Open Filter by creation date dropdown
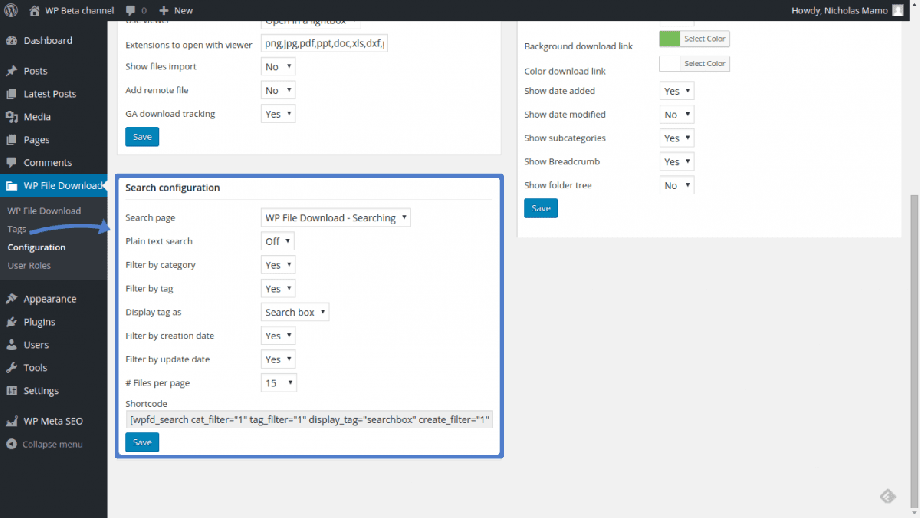This screenshot has width=920, height=518. coord(278,336)
